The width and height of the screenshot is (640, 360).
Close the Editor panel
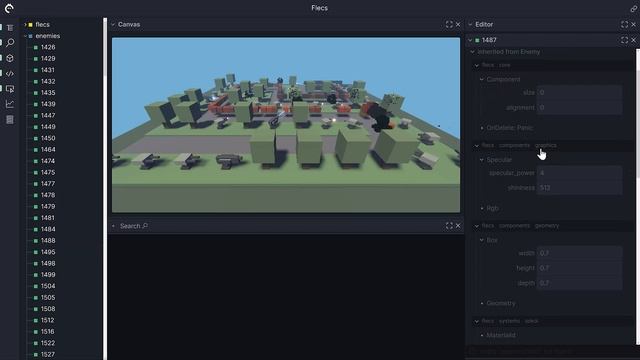(x=633, y=24)
